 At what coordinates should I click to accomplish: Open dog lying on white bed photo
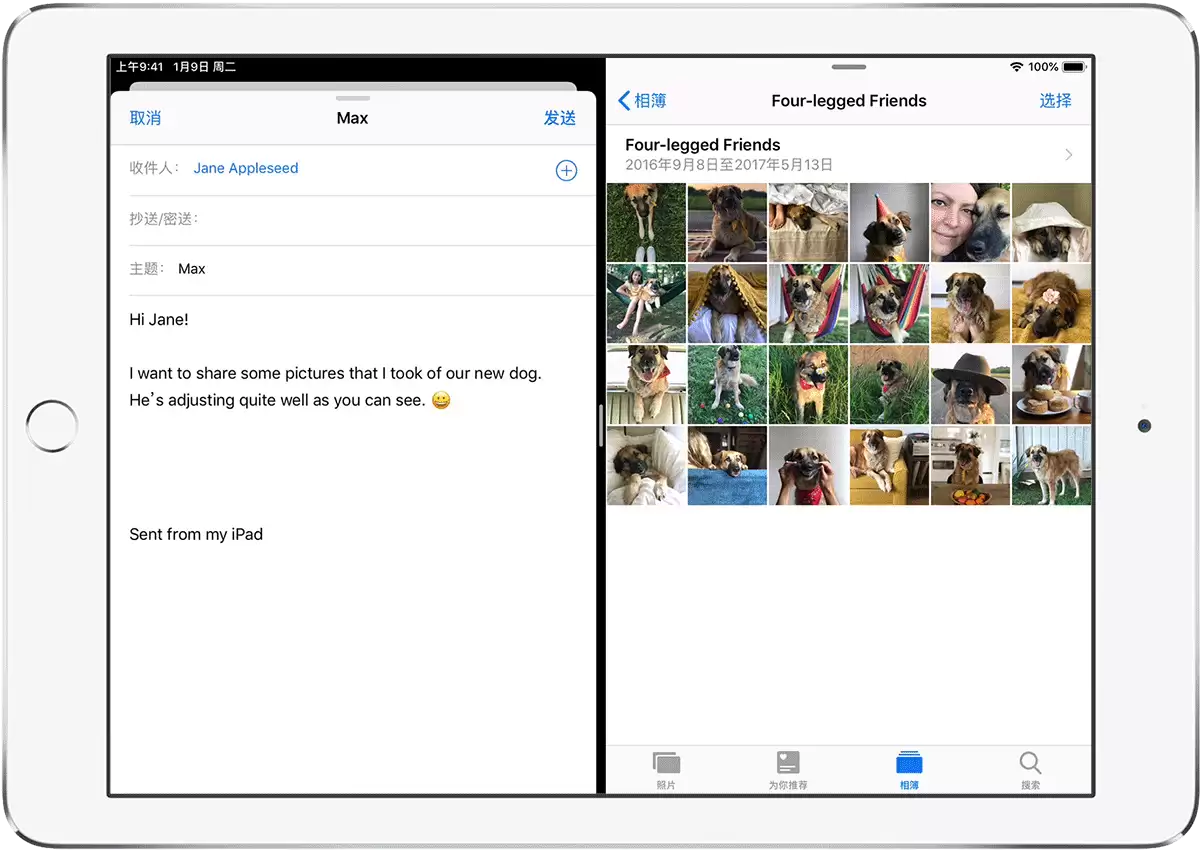tap(646, 465)
